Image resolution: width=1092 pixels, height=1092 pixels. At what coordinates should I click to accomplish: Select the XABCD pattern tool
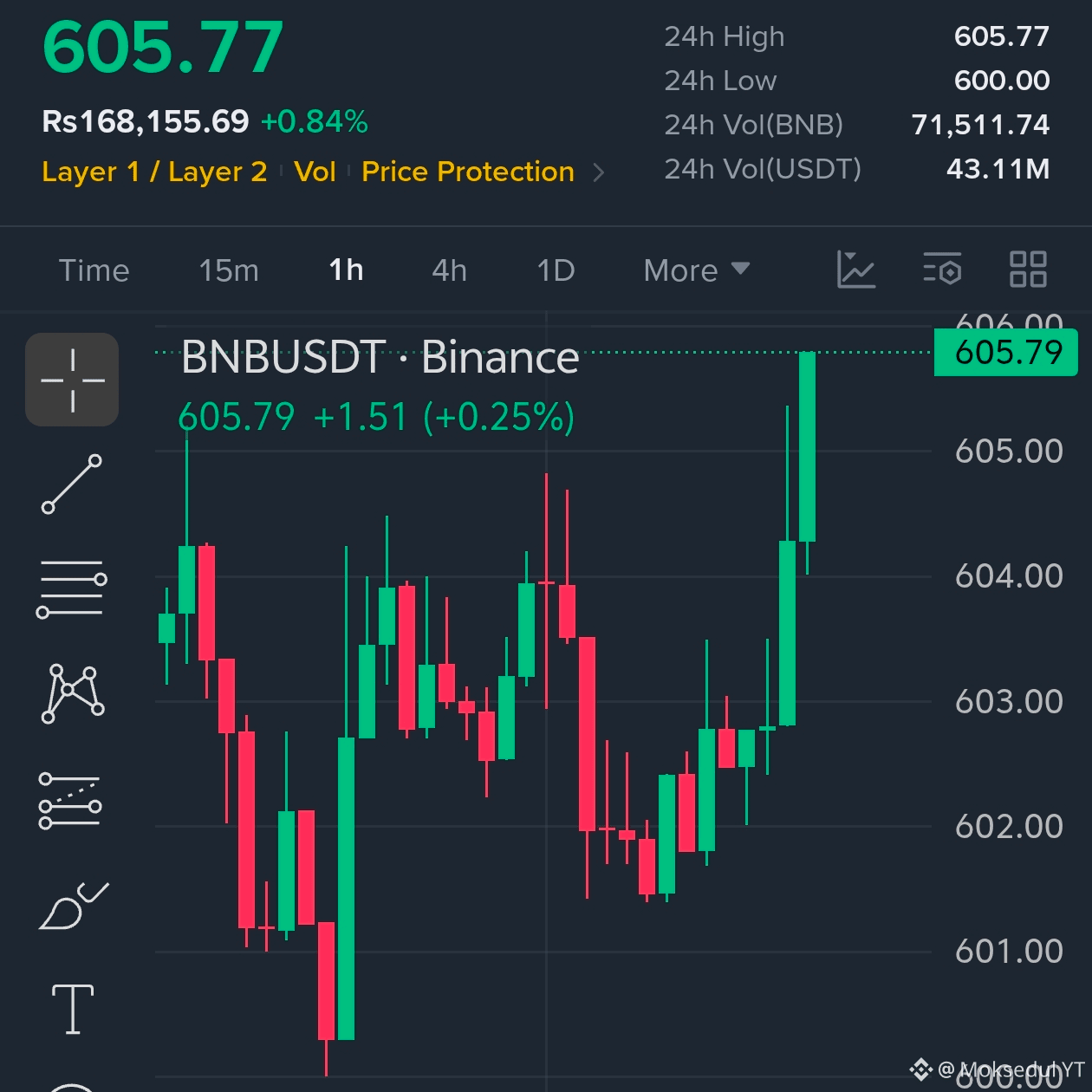click(x=73, y=693)
